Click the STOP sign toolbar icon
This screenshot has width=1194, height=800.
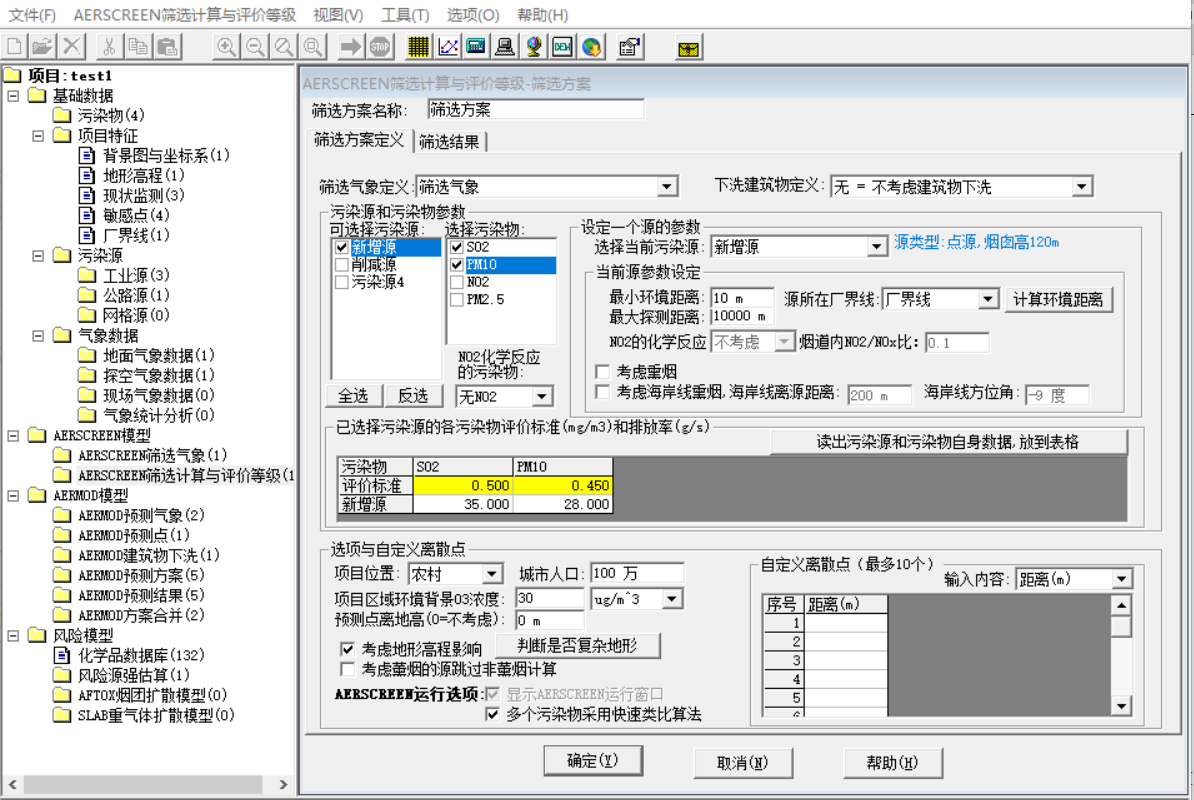point(379,46)
